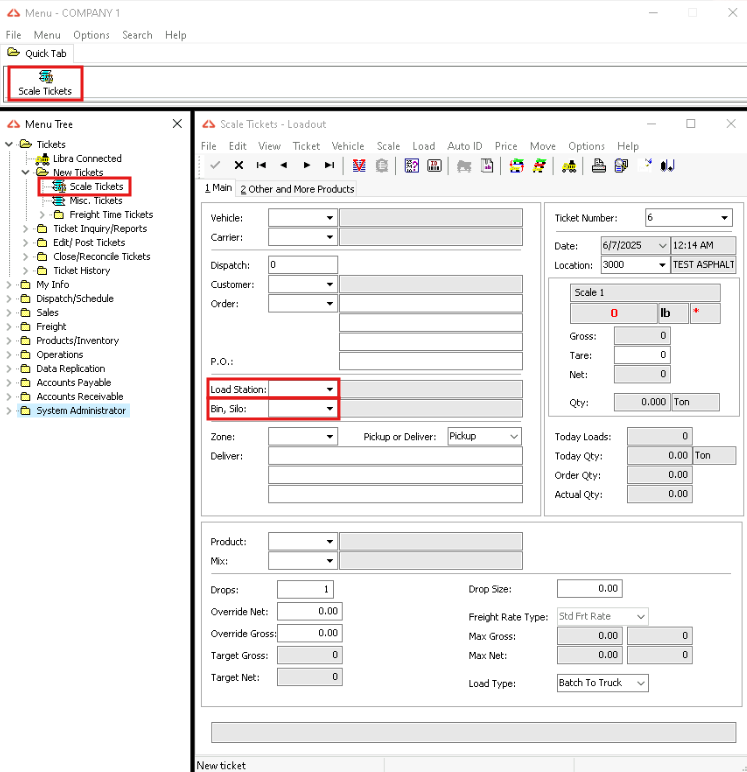
Task: Click the print preview toolbar icon
Action: pos(621,165)
